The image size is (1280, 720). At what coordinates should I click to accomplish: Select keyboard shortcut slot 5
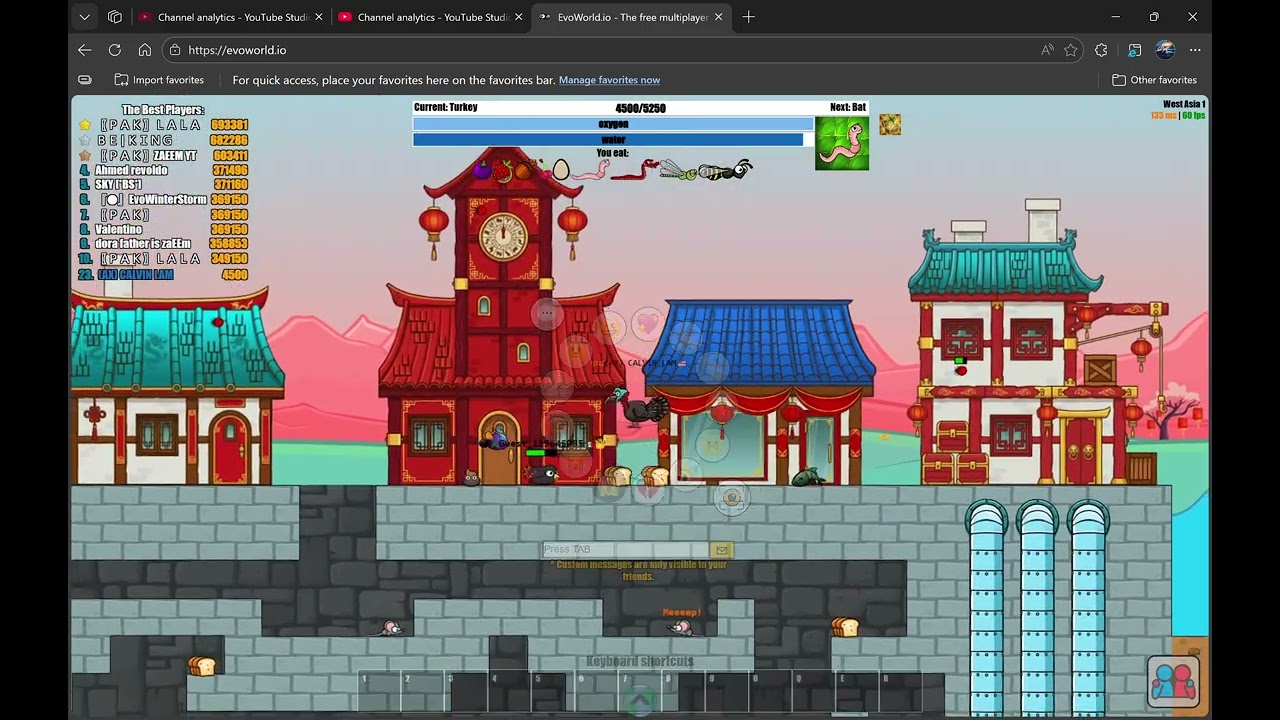(x=553, y=690)
